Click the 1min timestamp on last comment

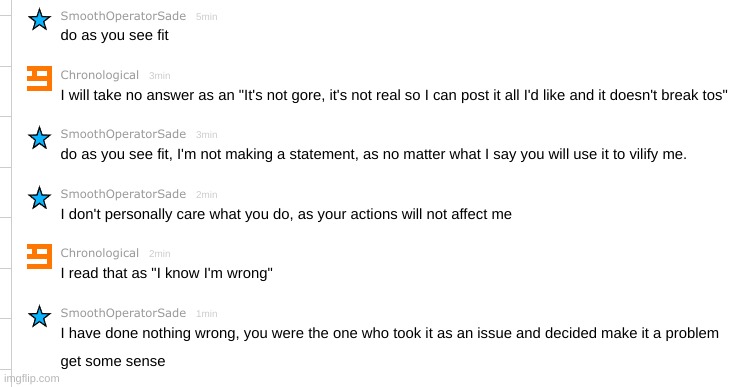click(x=207, y=314)
